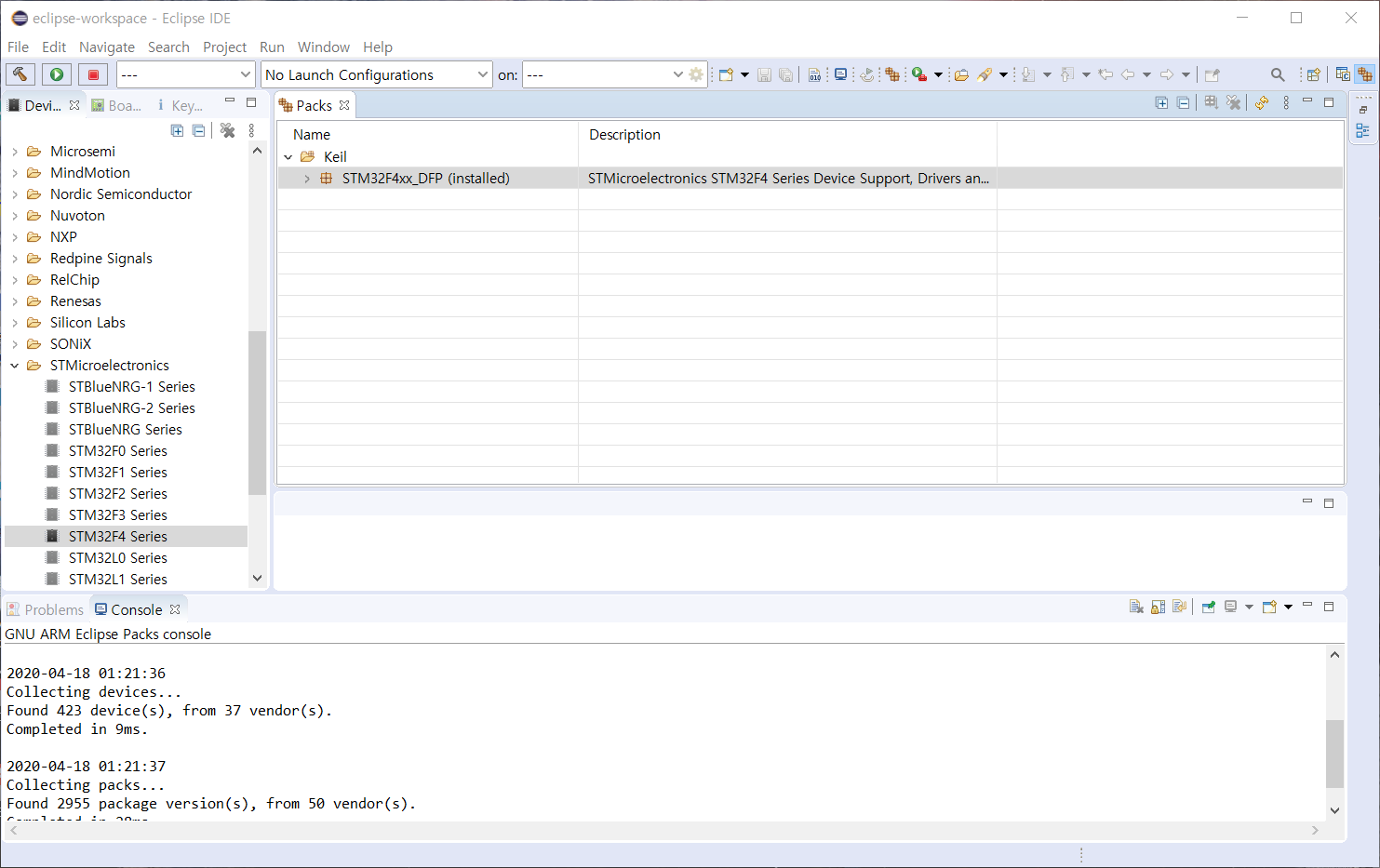The height and width of the screenshot is (868, 1380).
Task: Expand all in the Devices view
Action: pyautogui.click(x=177, y=130)
